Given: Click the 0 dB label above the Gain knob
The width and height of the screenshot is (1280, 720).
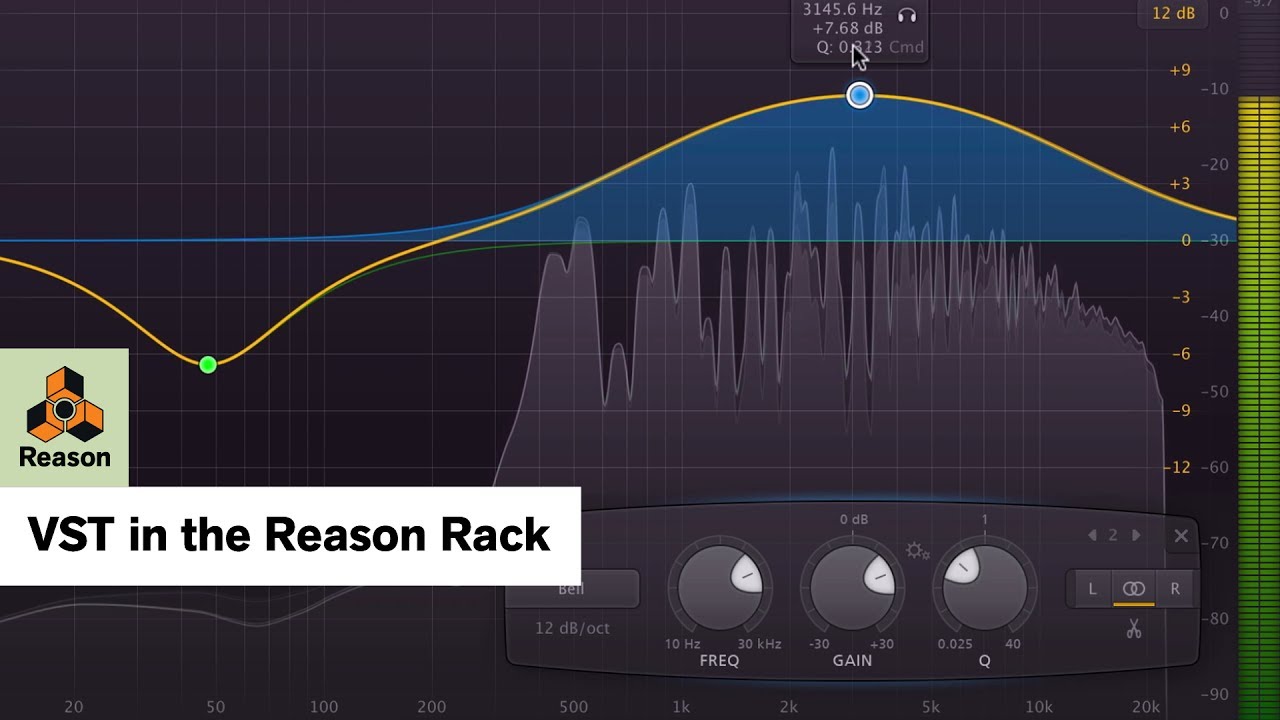Looking at the screenshot, I should coord(853,519).
